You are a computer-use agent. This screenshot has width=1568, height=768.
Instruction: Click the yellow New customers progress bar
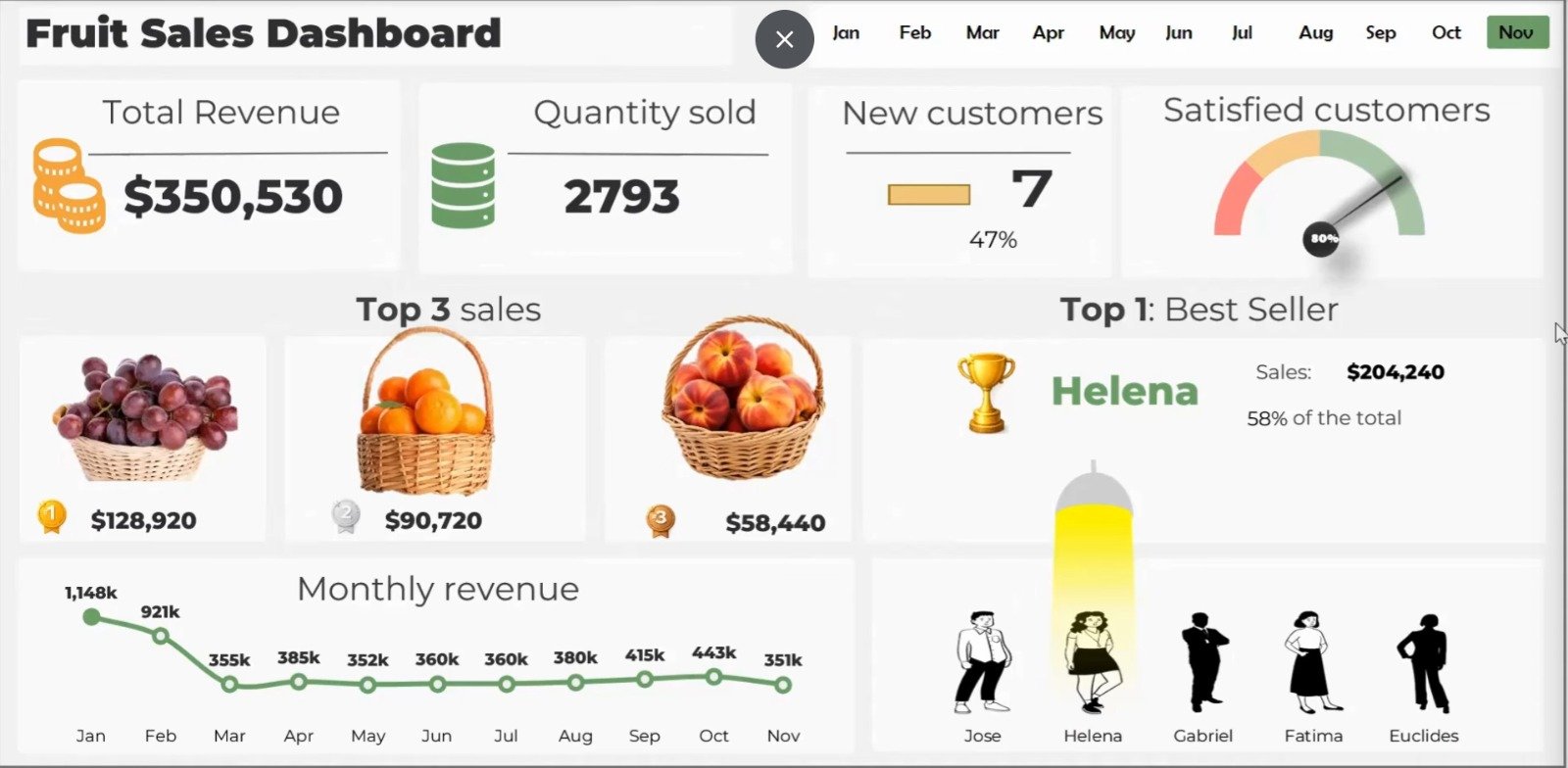pyautogui.click(x=929, y=194)
